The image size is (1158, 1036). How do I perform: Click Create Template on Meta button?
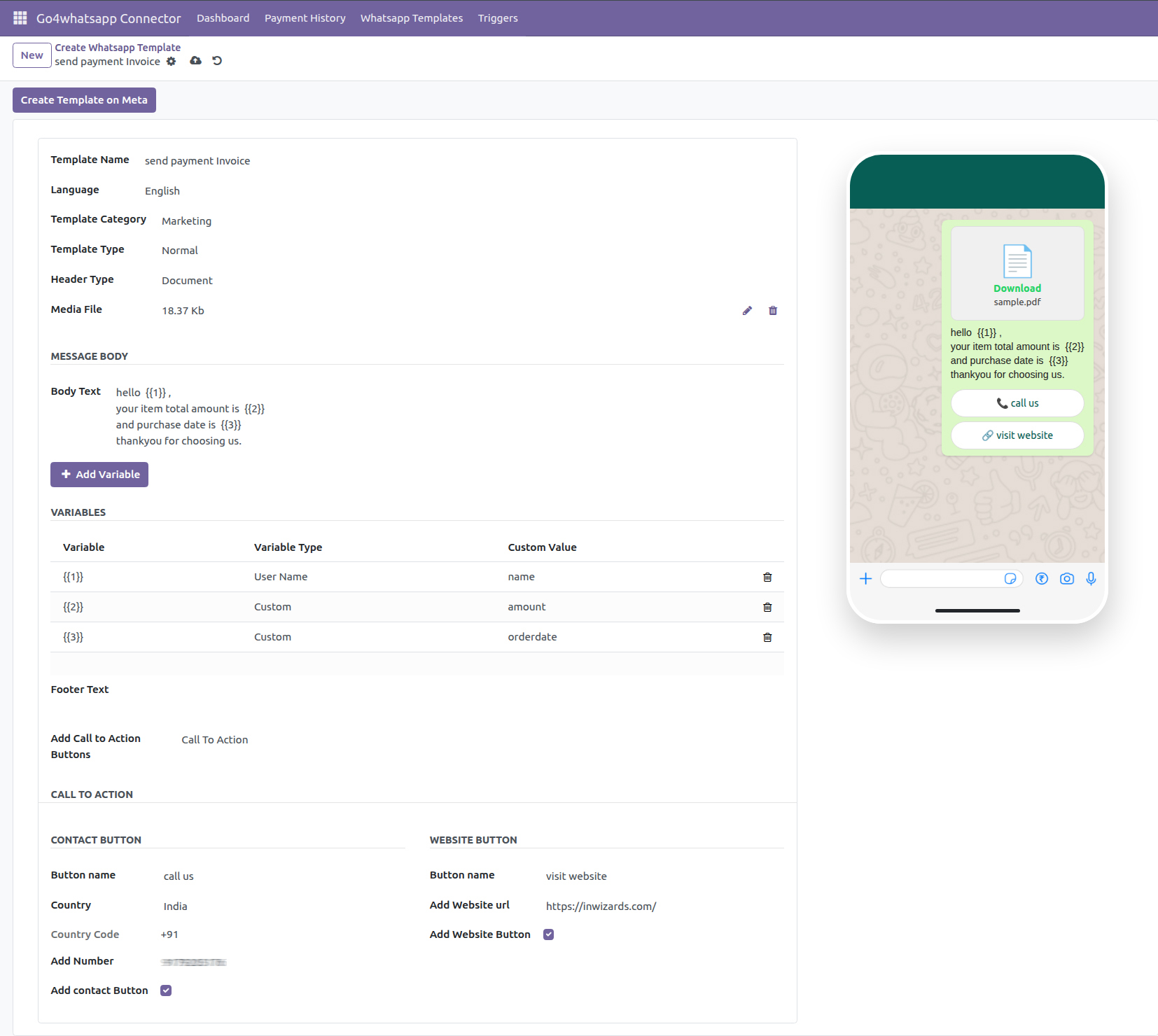coord(84,100)
